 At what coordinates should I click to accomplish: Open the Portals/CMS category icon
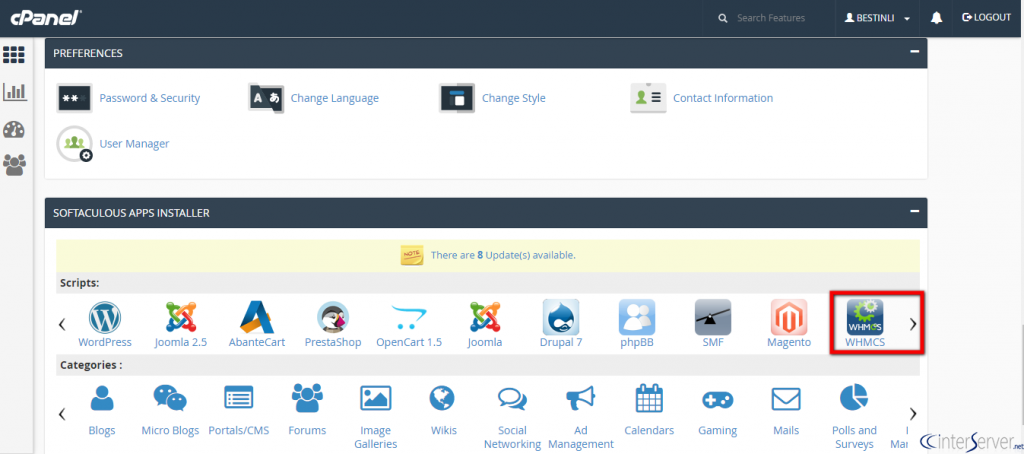point(238,398)
